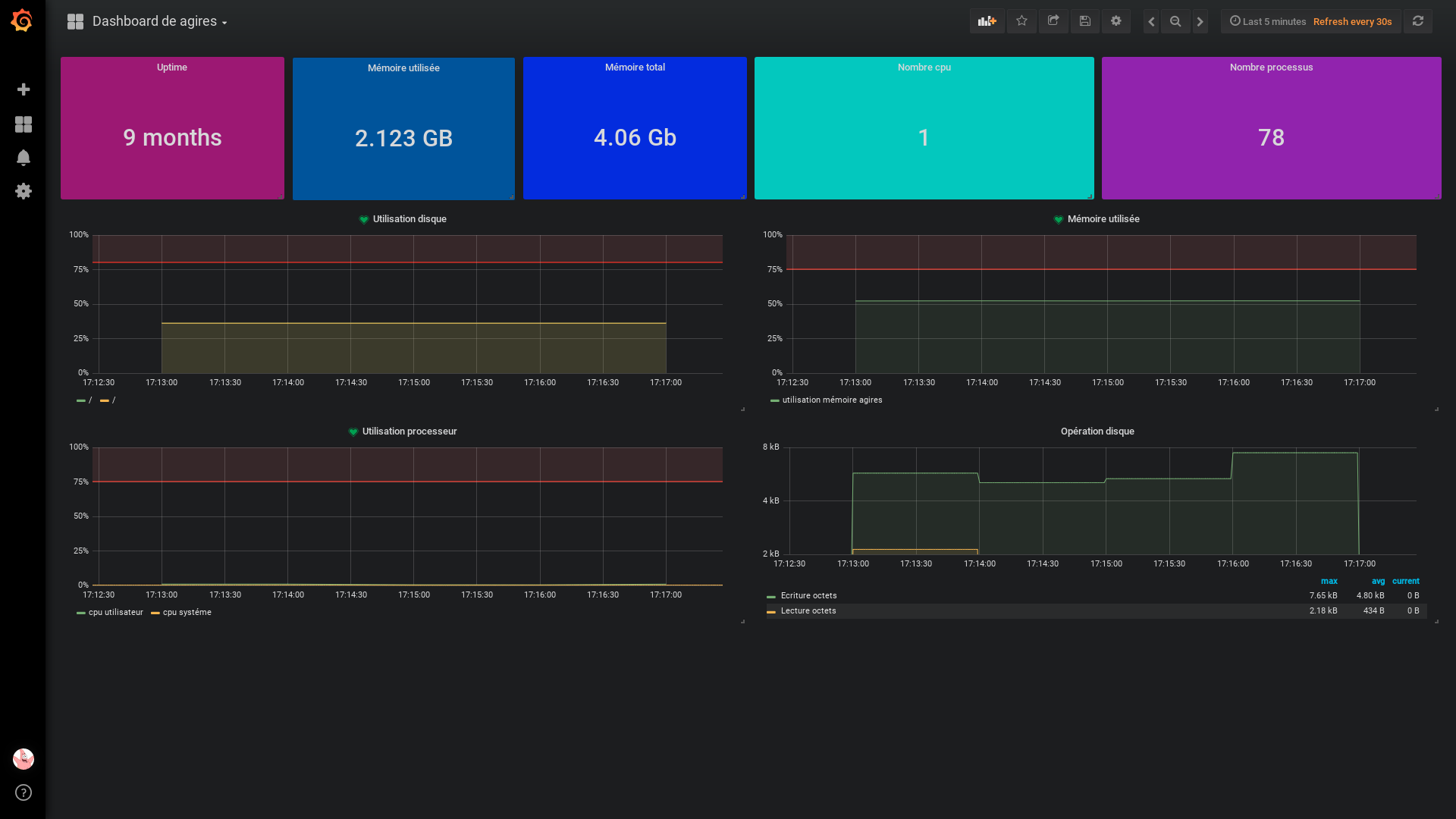This screenshot has width=1456, height=819.
Task: Open the Dashboards grid sidebar icon
Action: coord(24,124)
